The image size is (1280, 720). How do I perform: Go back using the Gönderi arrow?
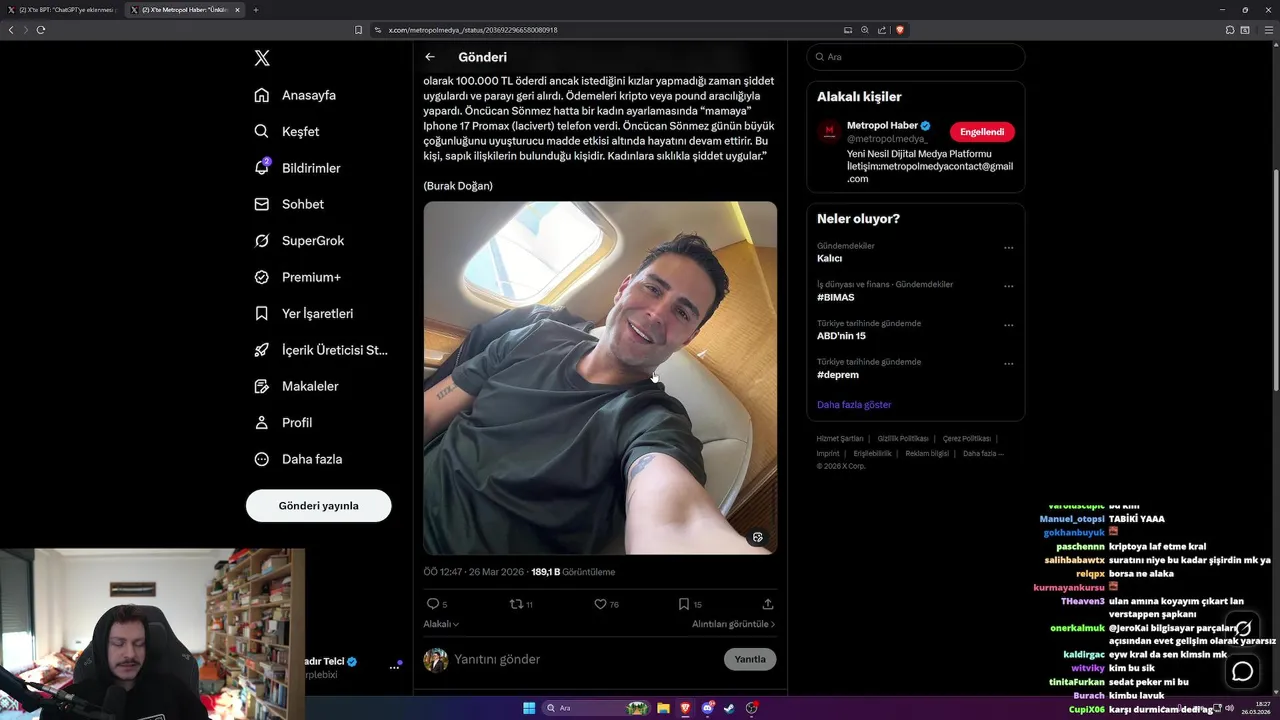(430, 57)
